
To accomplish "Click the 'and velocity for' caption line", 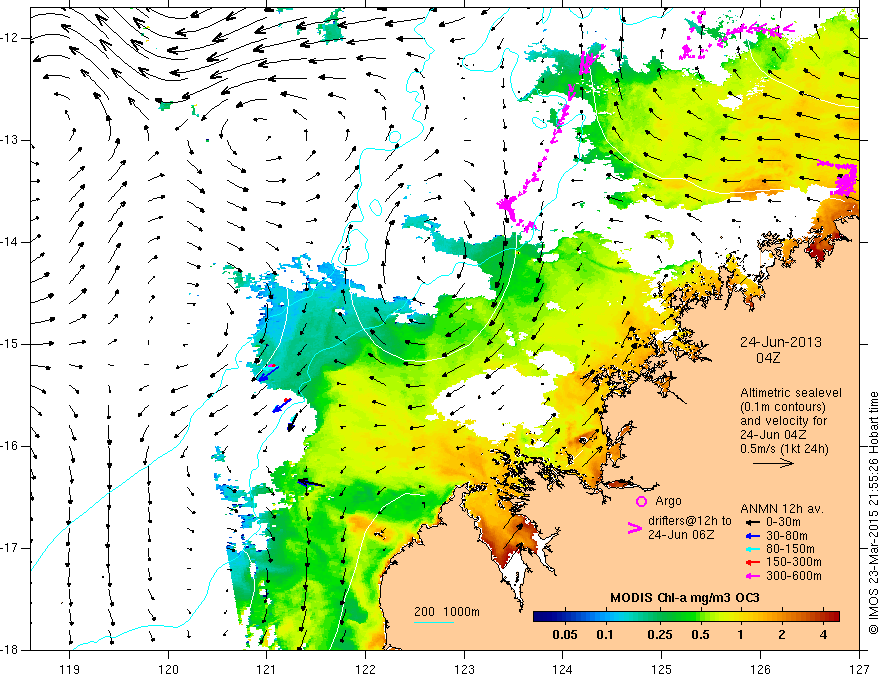I will coord(783,421).
